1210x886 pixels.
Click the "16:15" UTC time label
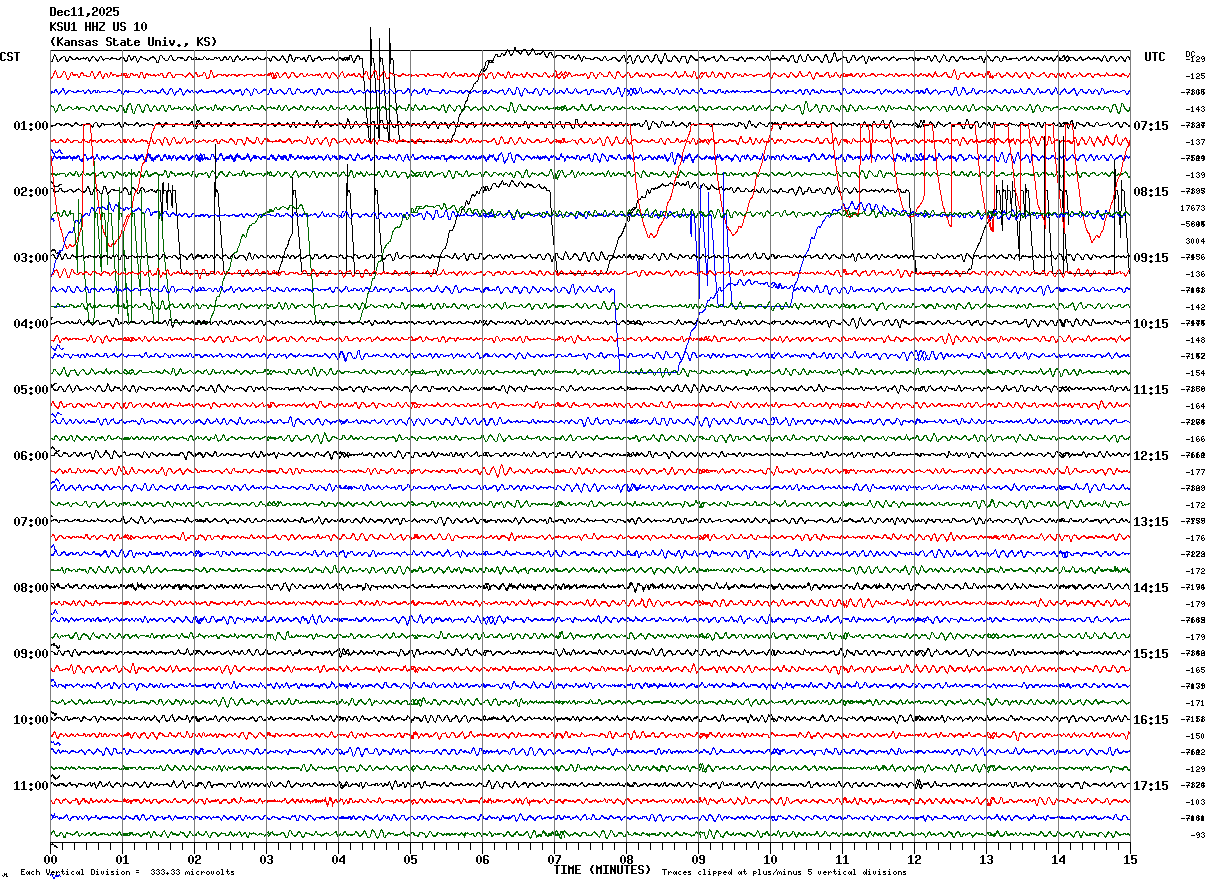click(x=1151, y=720)
